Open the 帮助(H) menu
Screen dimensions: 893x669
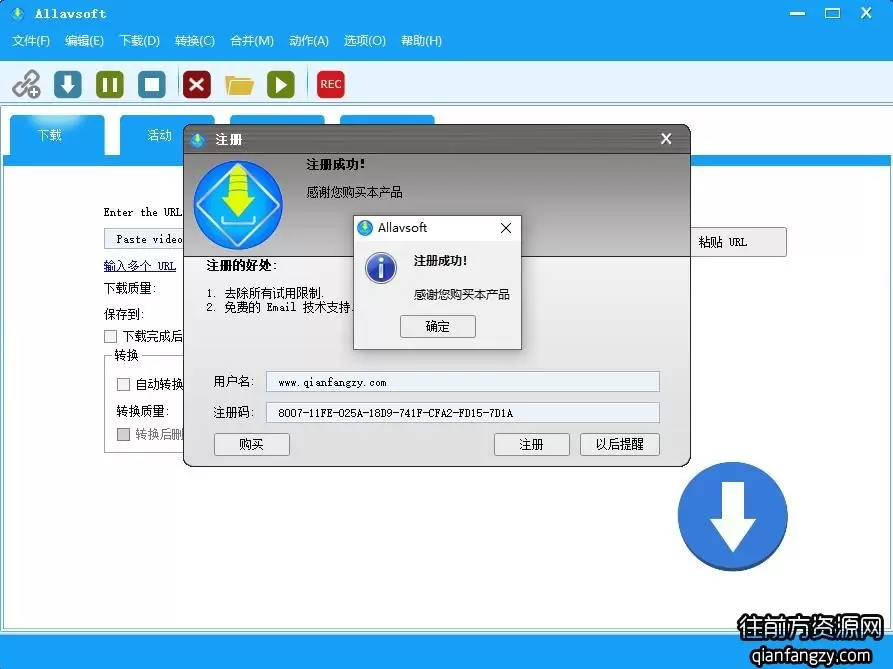pos(421,40)
